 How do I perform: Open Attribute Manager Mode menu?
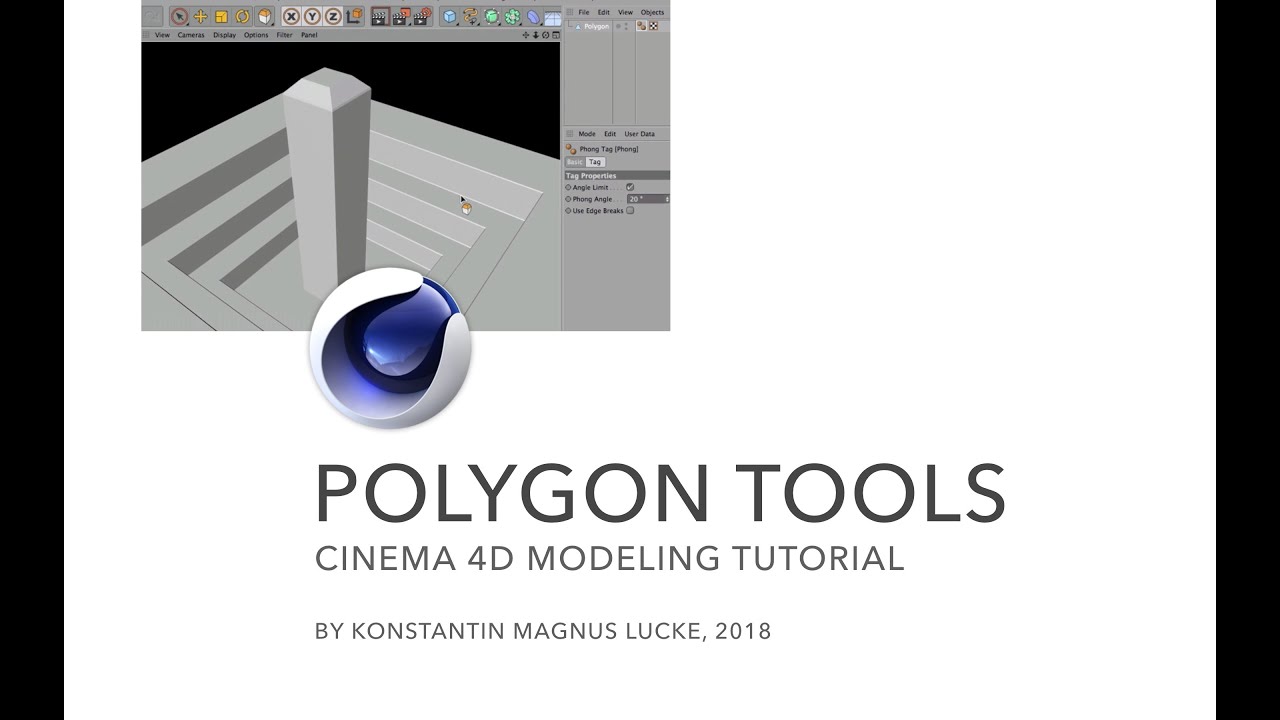pos(587,134)
